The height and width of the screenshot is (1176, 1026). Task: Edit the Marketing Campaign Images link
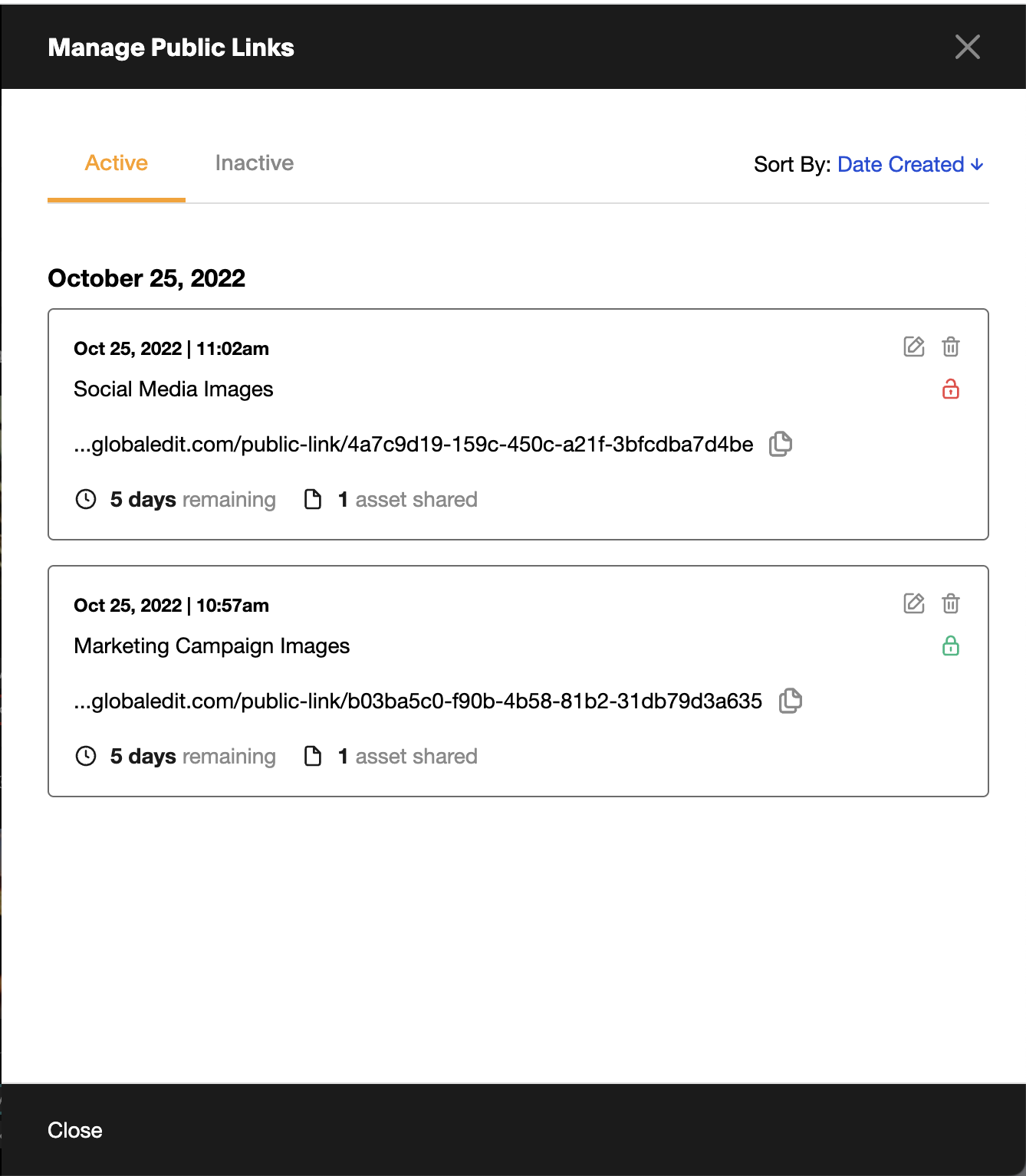[914, 603]
